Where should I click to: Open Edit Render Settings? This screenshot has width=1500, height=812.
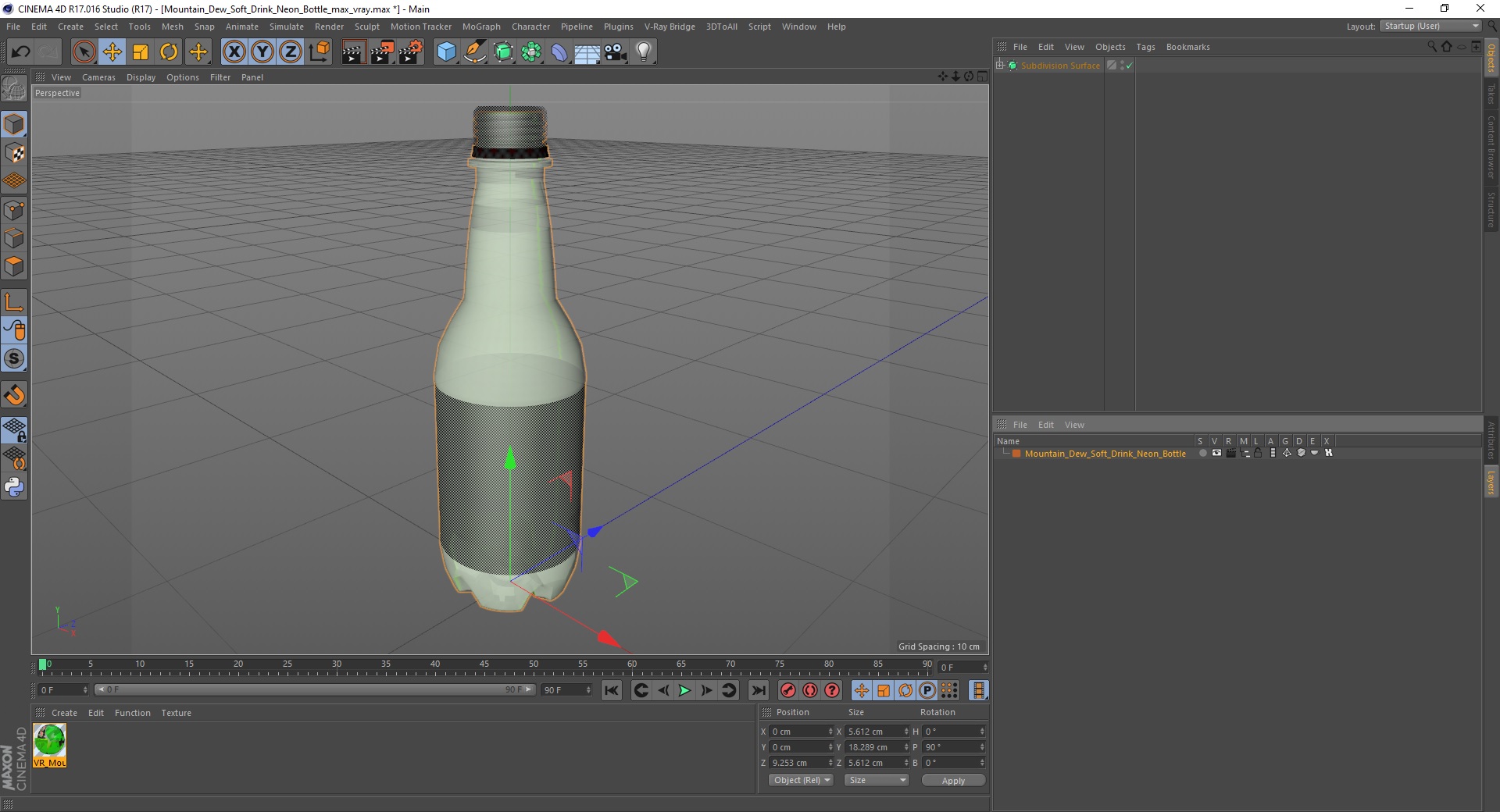click(411, 52)
